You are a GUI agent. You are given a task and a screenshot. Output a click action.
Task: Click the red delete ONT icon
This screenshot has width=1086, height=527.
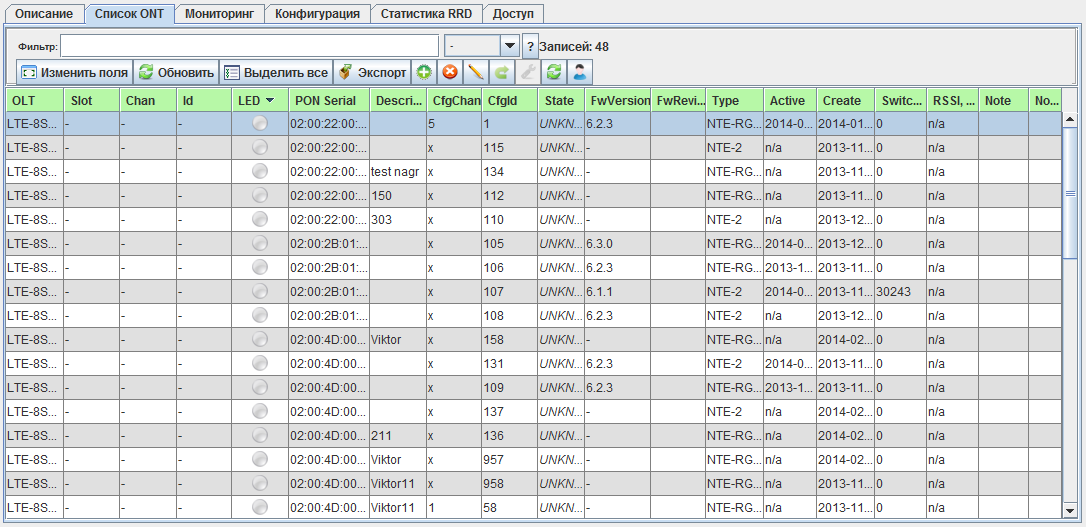click(x=450, y=72)
